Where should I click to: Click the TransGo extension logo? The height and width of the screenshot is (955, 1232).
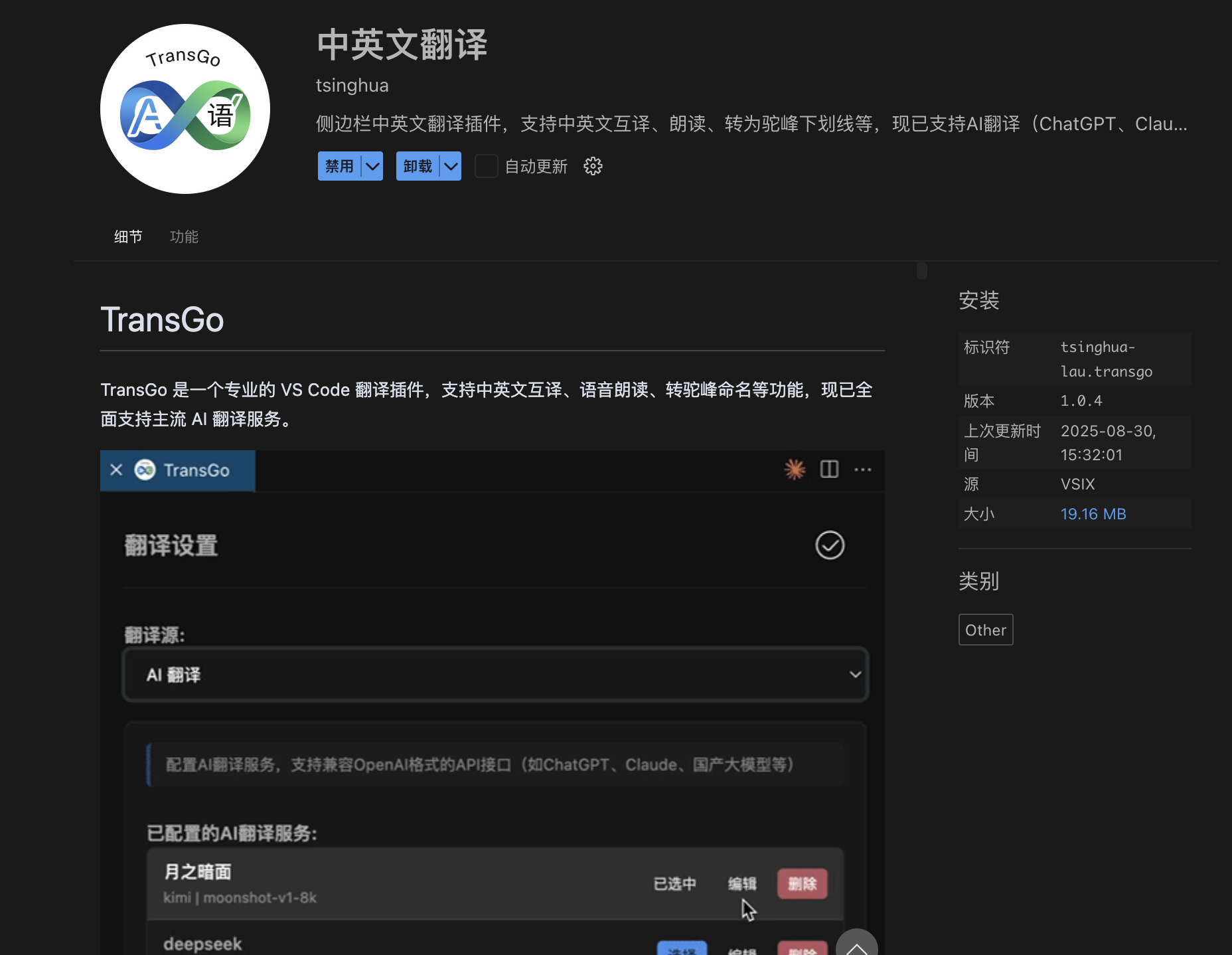(185, 109)
